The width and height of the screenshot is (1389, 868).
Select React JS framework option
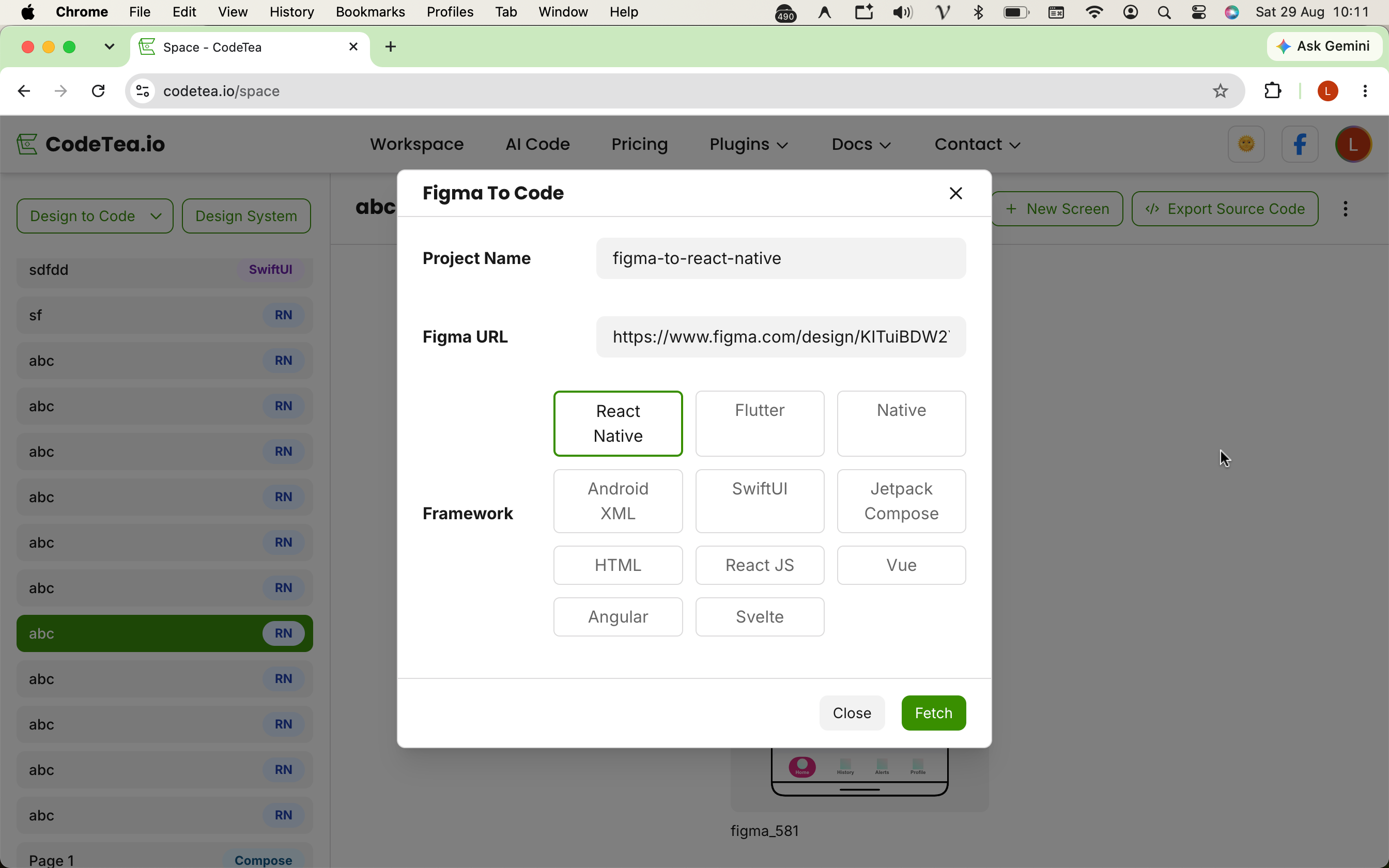coord(760,565)
